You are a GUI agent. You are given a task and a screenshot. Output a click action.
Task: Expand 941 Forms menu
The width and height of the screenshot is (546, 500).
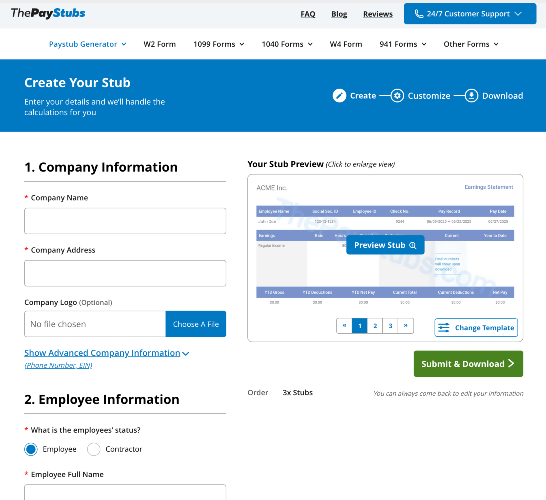coord(403,44)
